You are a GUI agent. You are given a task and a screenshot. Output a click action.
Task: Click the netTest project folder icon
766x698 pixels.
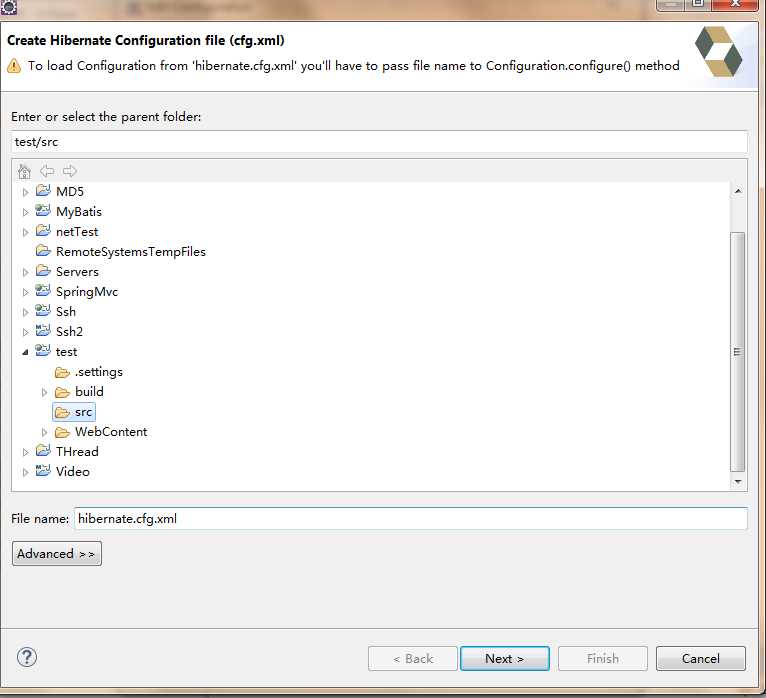[43, 231]
